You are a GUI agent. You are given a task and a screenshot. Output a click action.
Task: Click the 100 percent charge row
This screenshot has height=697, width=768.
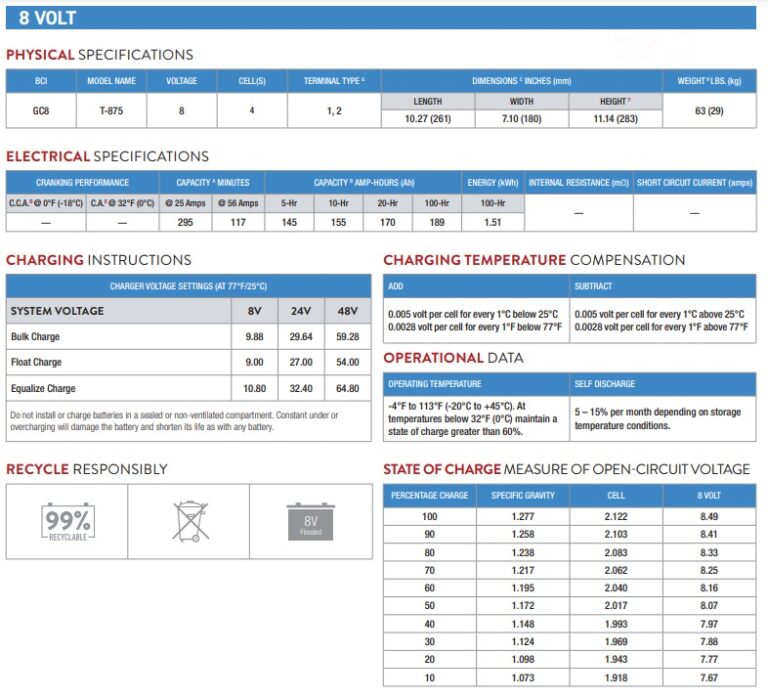(x=570, y=516)
